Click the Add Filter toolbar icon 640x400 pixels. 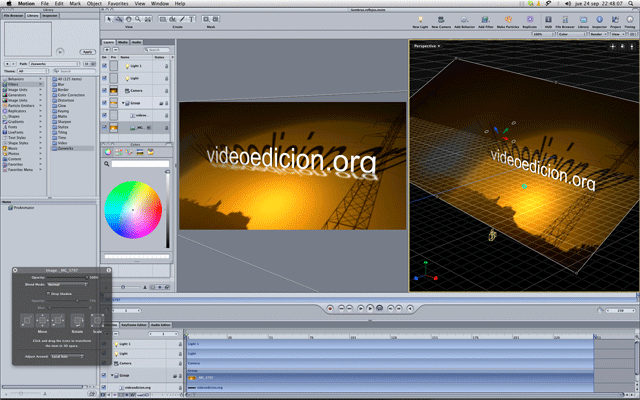[487, 20]
